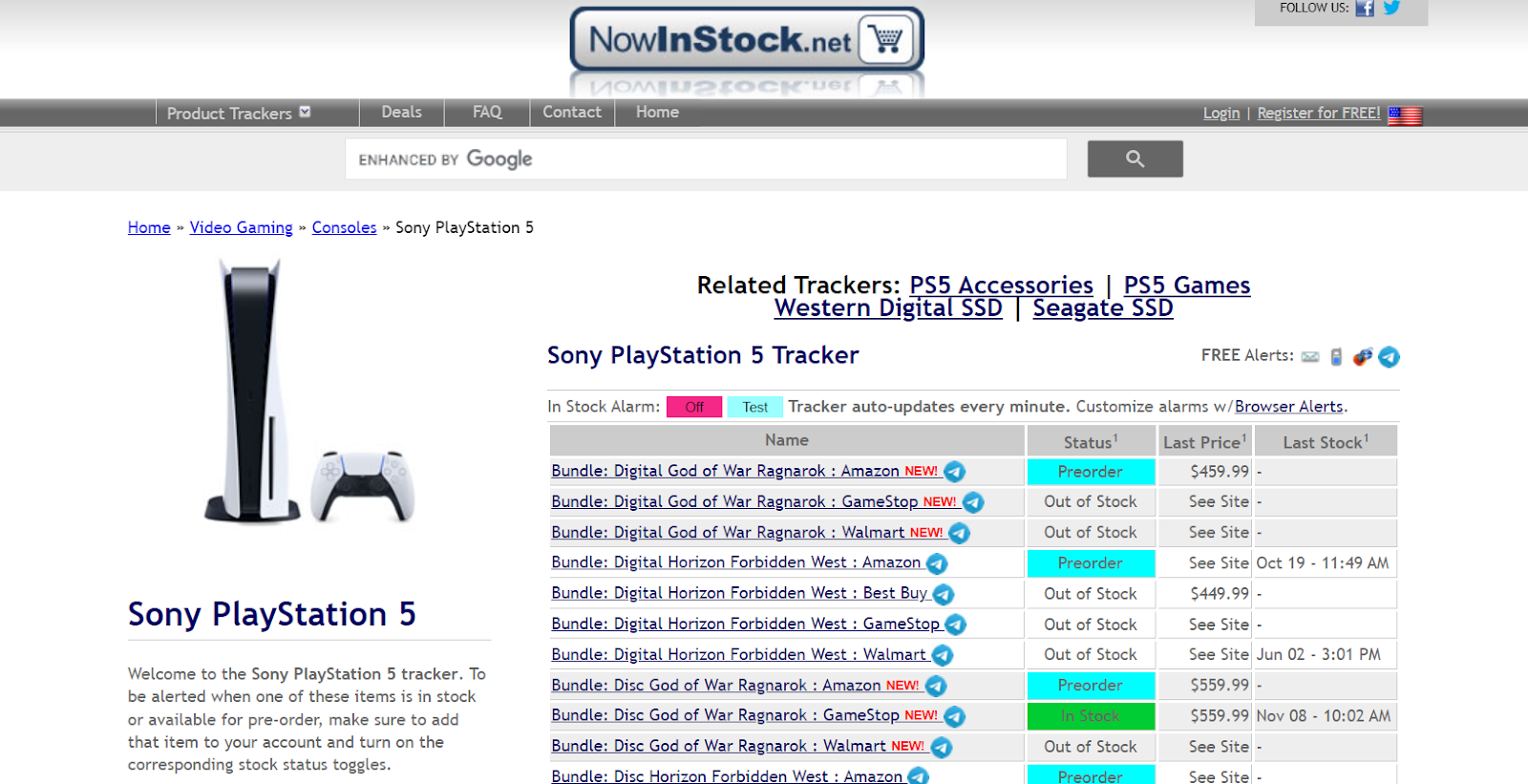The width and height of the screenshot is (1528, 784).
Task: Click 'Nov 08 - 10:02 AM' last stock cell
Action: point(1324,716)
